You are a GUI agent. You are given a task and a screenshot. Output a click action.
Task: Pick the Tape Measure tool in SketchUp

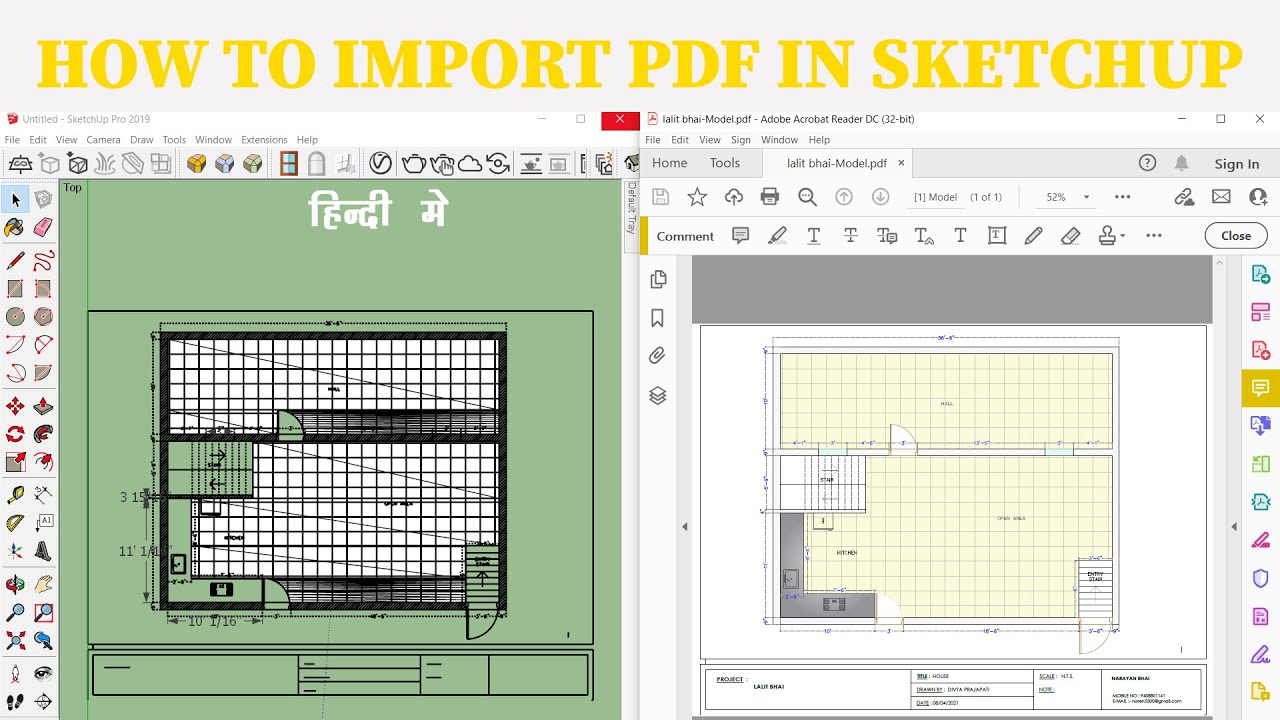15,495
